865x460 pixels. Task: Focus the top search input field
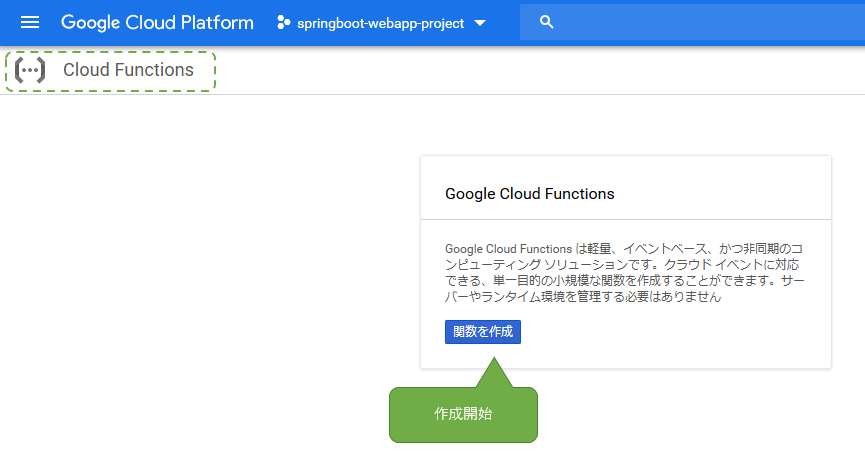click(700, 22)
